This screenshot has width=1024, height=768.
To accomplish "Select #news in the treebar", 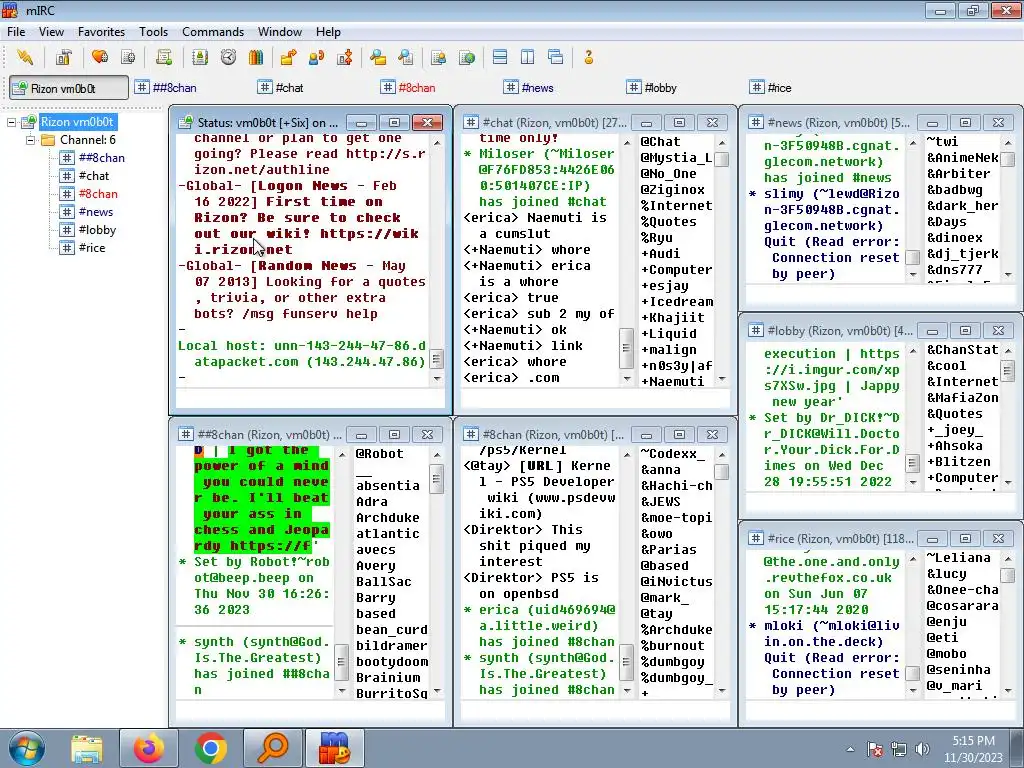I will [x=95, y=212].
